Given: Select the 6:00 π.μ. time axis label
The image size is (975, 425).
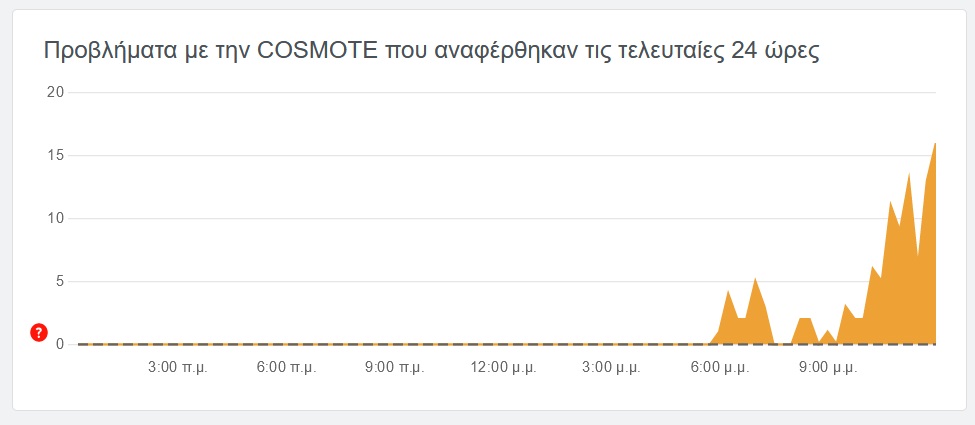Looking at the screenshot, I should coord(287,367).
